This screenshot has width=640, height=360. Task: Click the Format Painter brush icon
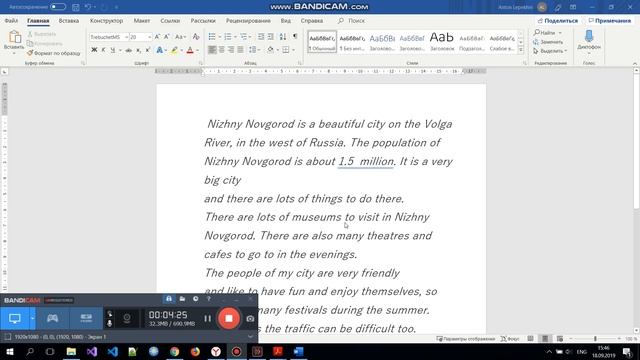click(x=30, y=53)
